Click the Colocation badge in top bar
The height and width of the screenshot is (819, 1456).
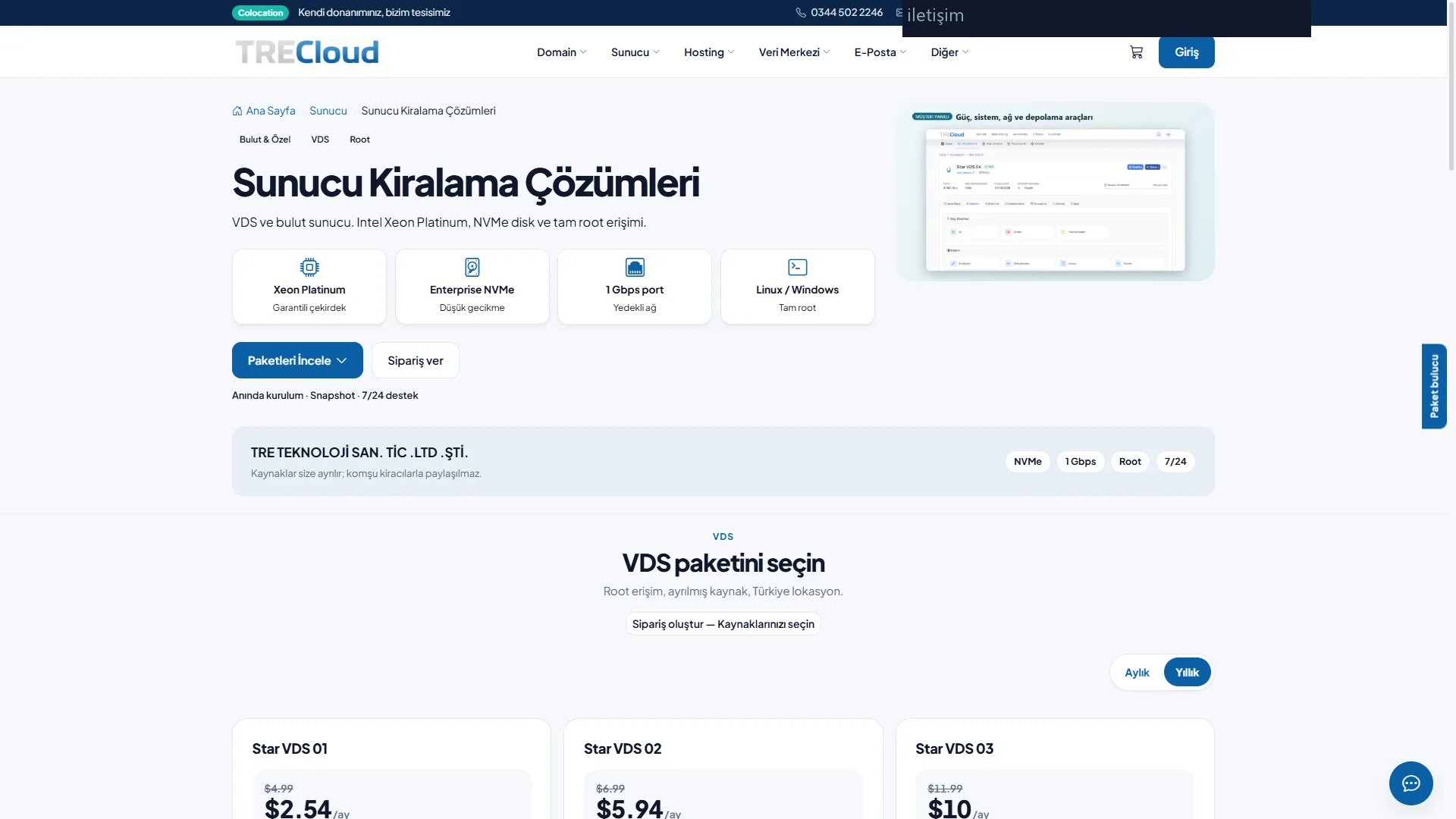coord(260,13)
